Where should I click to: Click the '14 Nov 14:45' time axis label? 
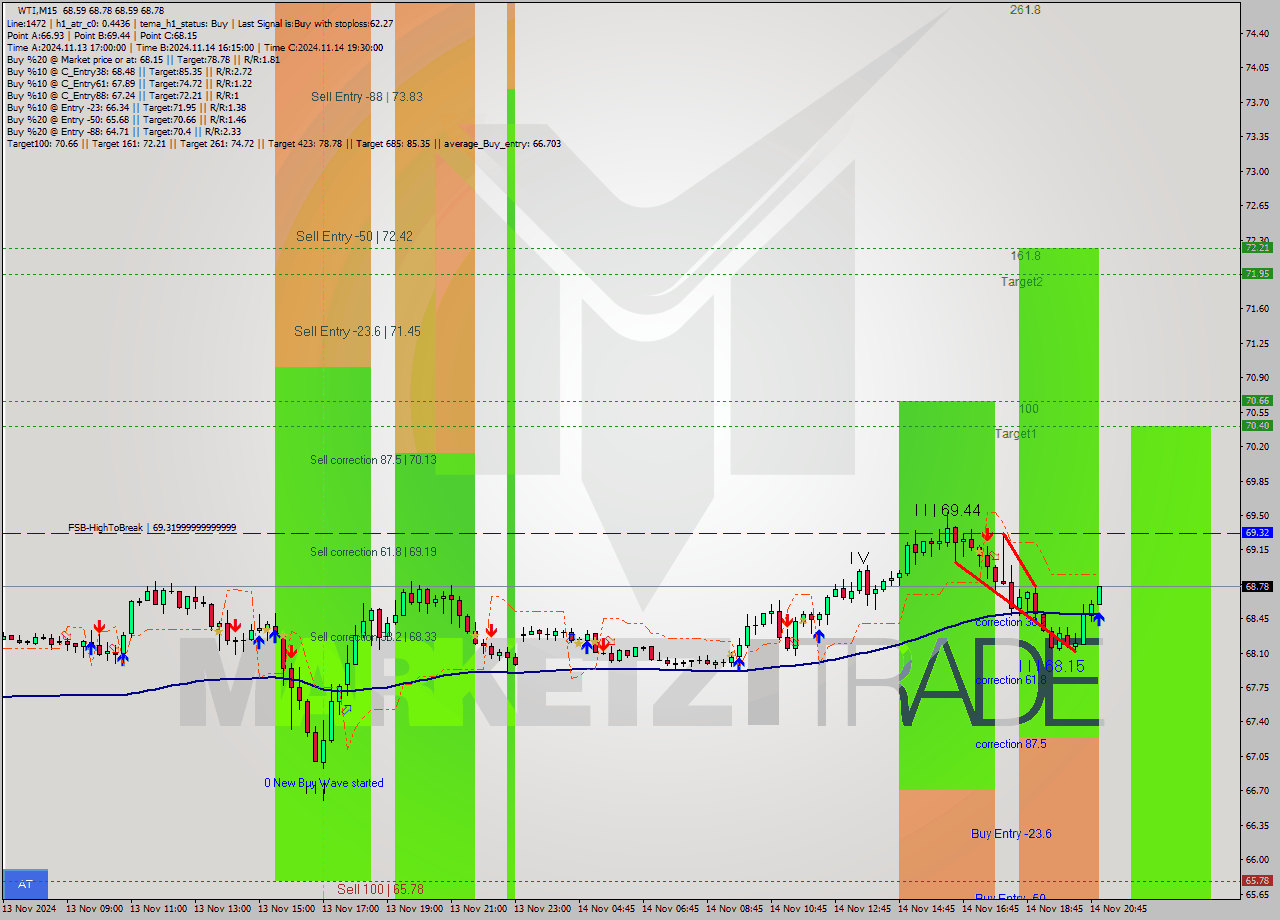click(x=926, y=909)
